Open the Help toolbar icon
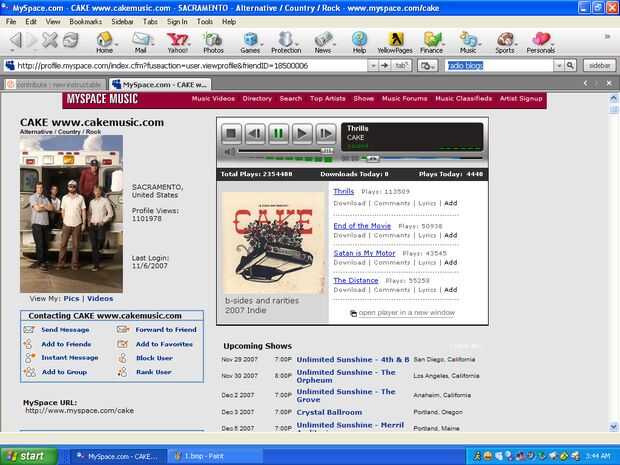Screen dimensions: 620x465 tap(359, 43)
